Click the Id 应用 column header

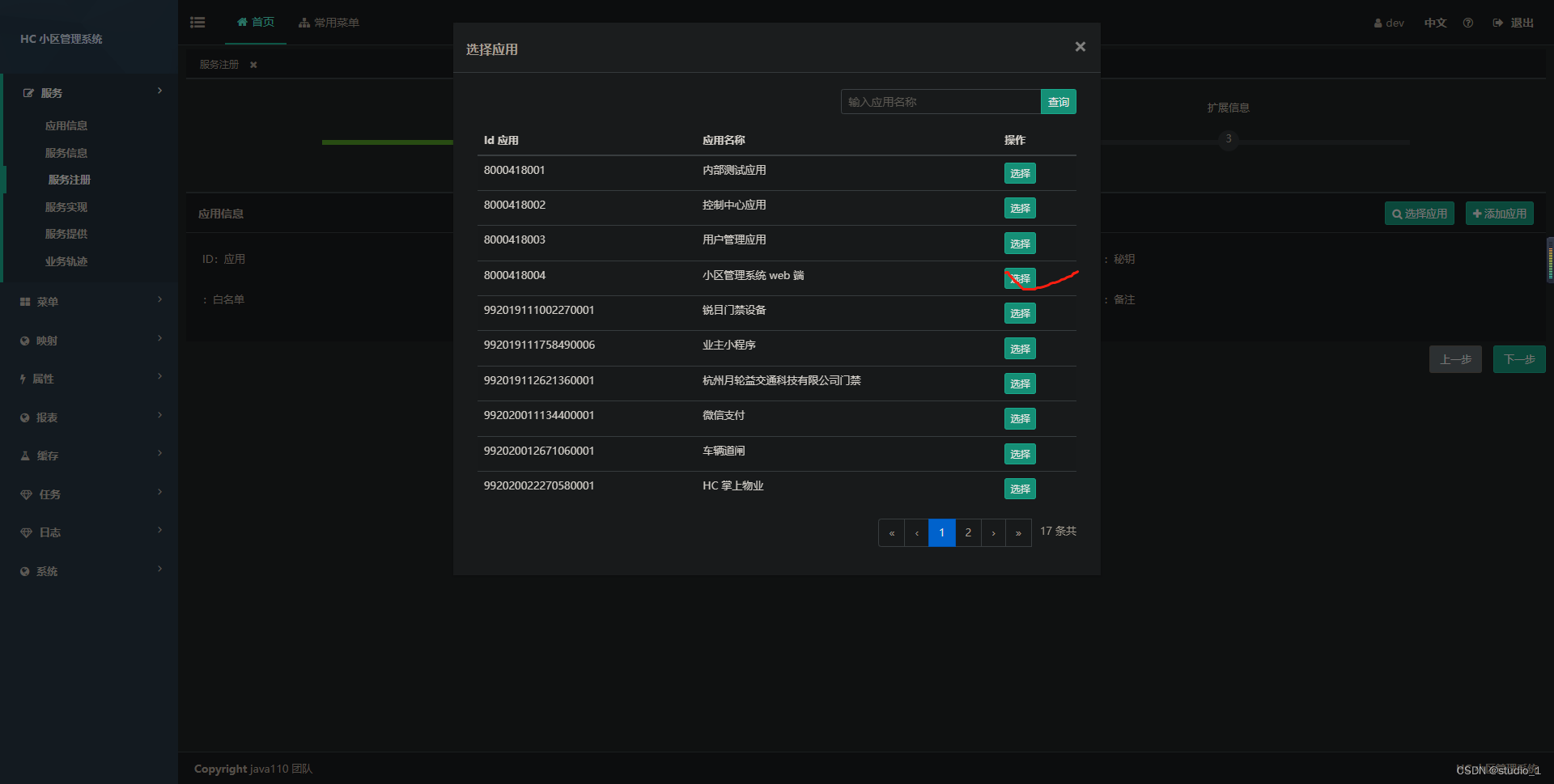click(501, 140)
